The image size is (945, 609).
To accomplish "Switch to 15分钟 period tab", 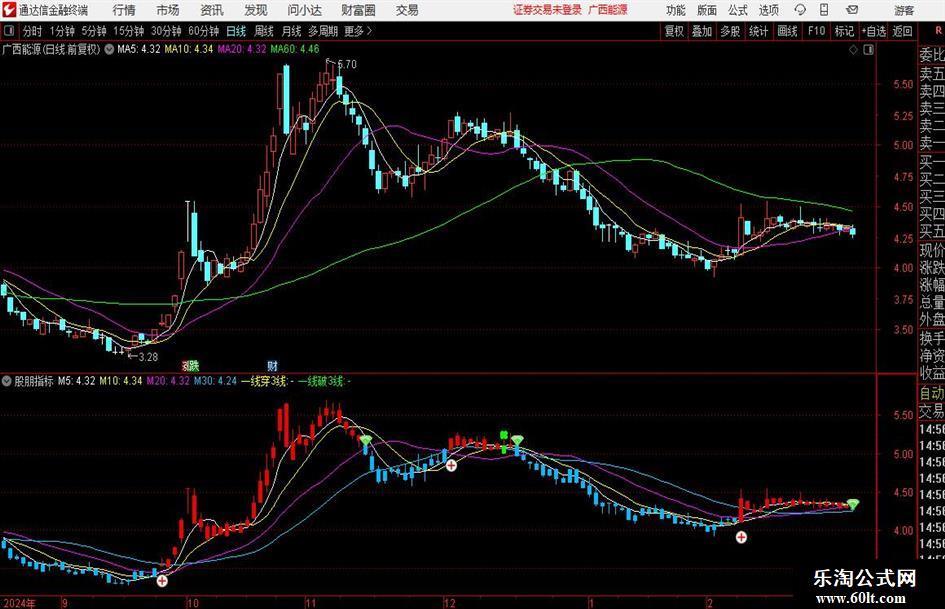I will click(129, 31).
